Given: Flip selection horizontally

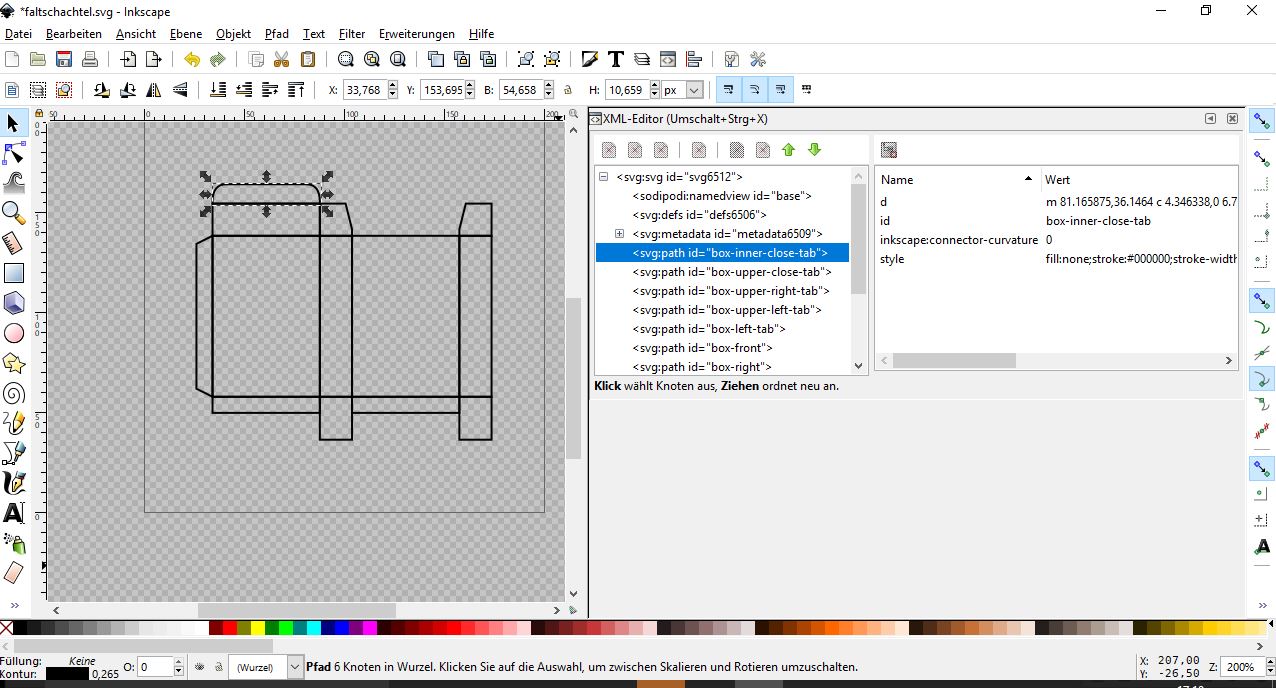Looking at the screenshot, I should click(154, 90).
